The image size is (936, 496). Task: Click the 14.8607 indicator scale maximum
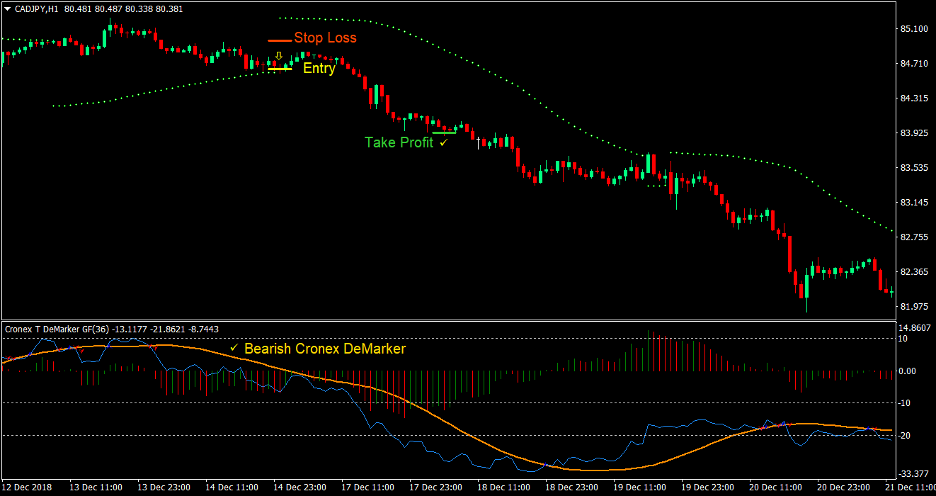click(915, 328)
